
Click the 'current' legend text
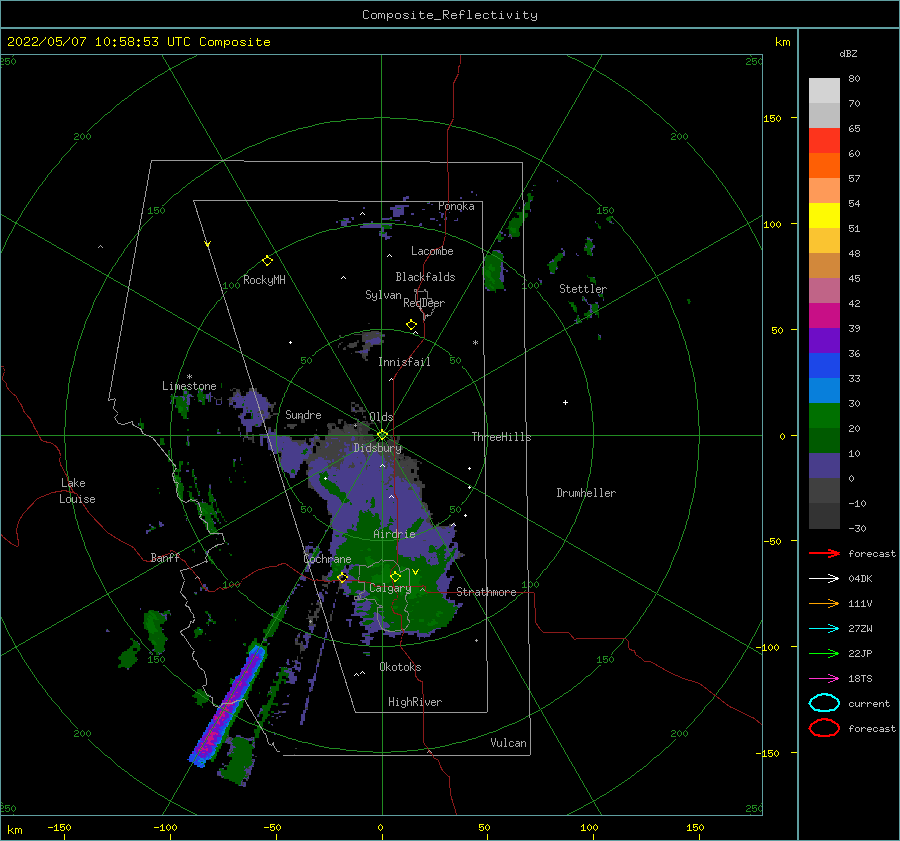(869, 704)
